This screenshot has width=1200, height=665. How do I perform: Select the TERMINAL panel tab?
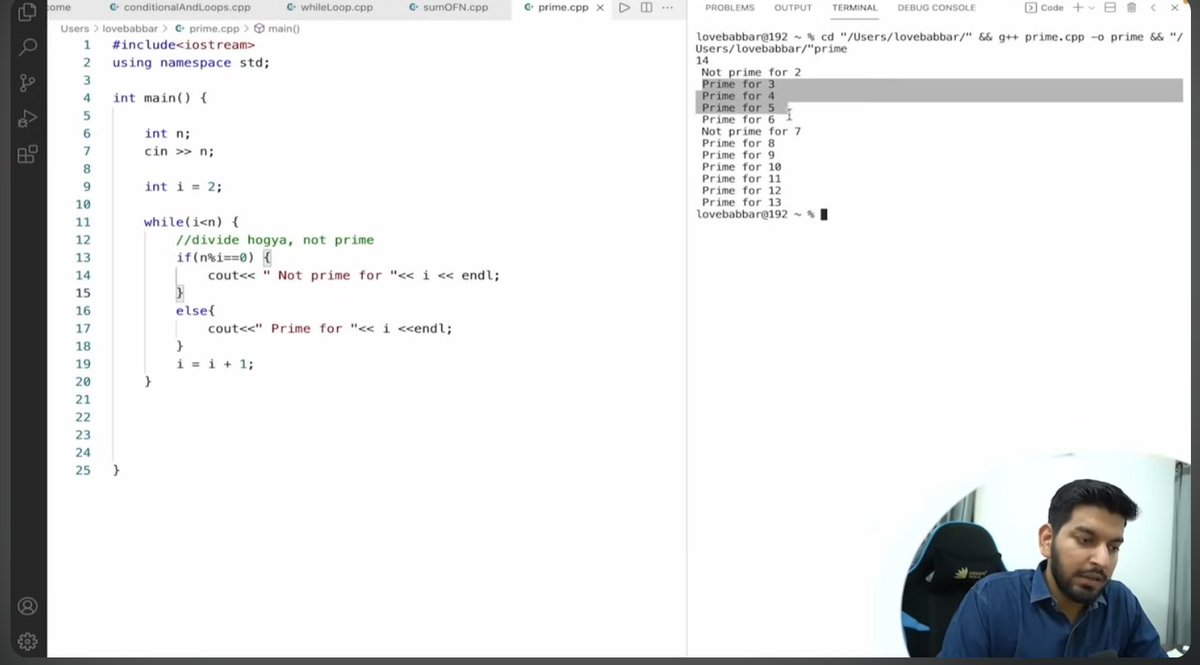pos(854,8)
